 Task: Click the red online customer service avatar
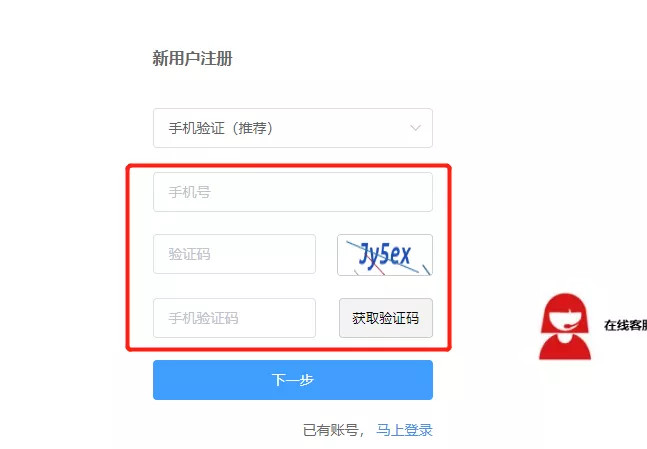point(565,326)
